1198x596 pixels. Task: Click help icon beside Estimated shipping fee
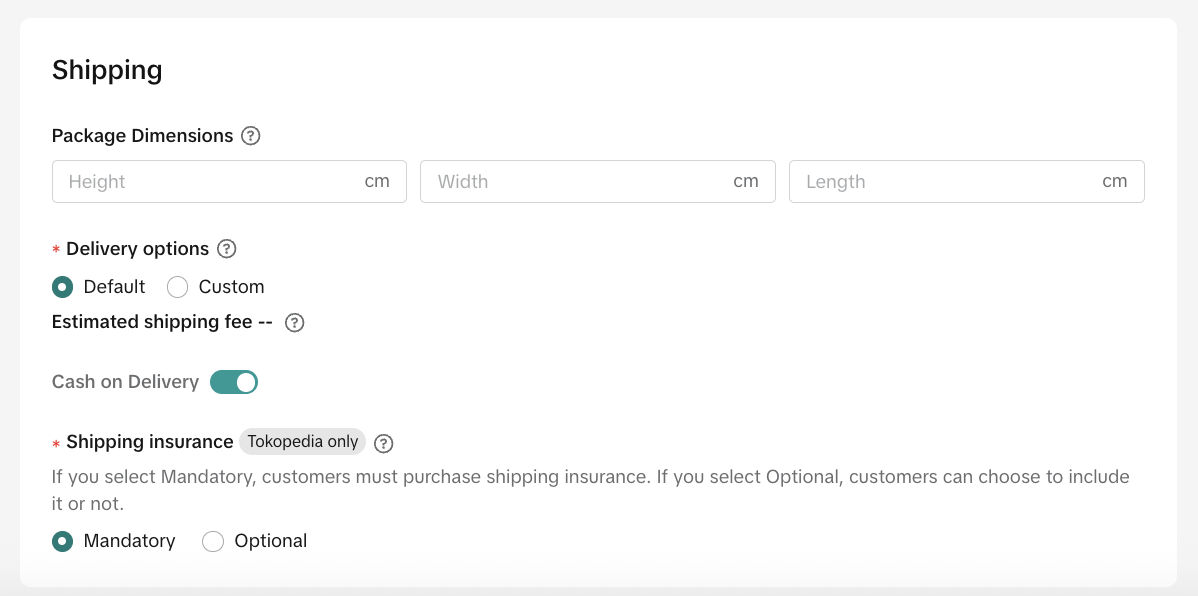pos(294,323)
